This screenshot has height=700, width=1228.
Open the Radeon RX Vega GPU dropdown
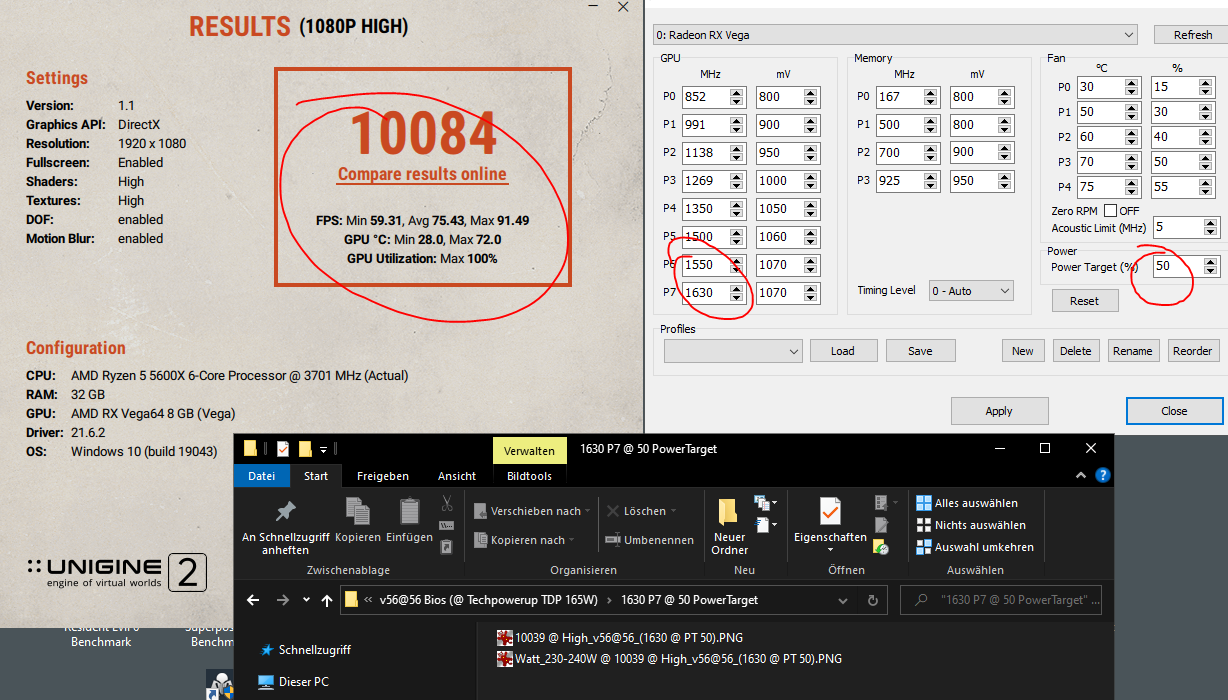coord(895,35)
